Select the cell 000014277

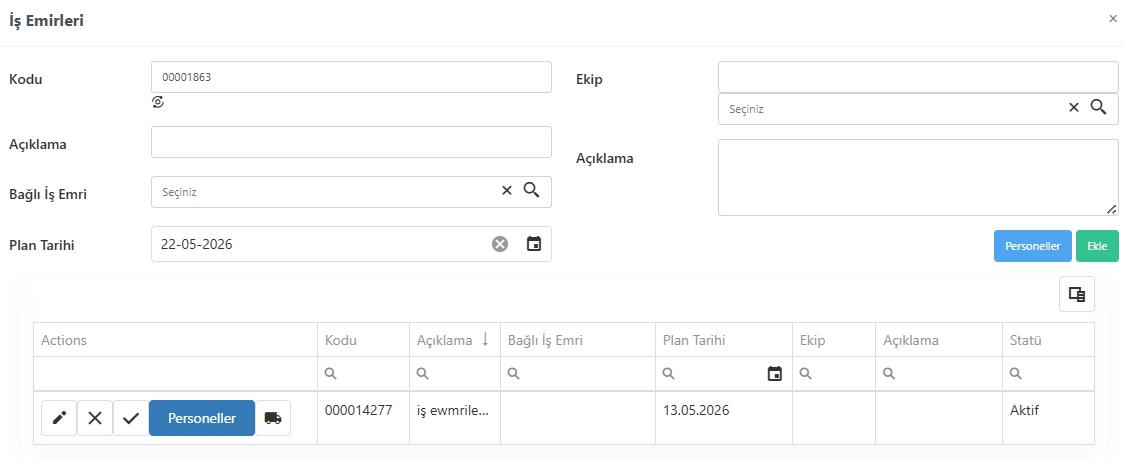(x=363, y=417)
